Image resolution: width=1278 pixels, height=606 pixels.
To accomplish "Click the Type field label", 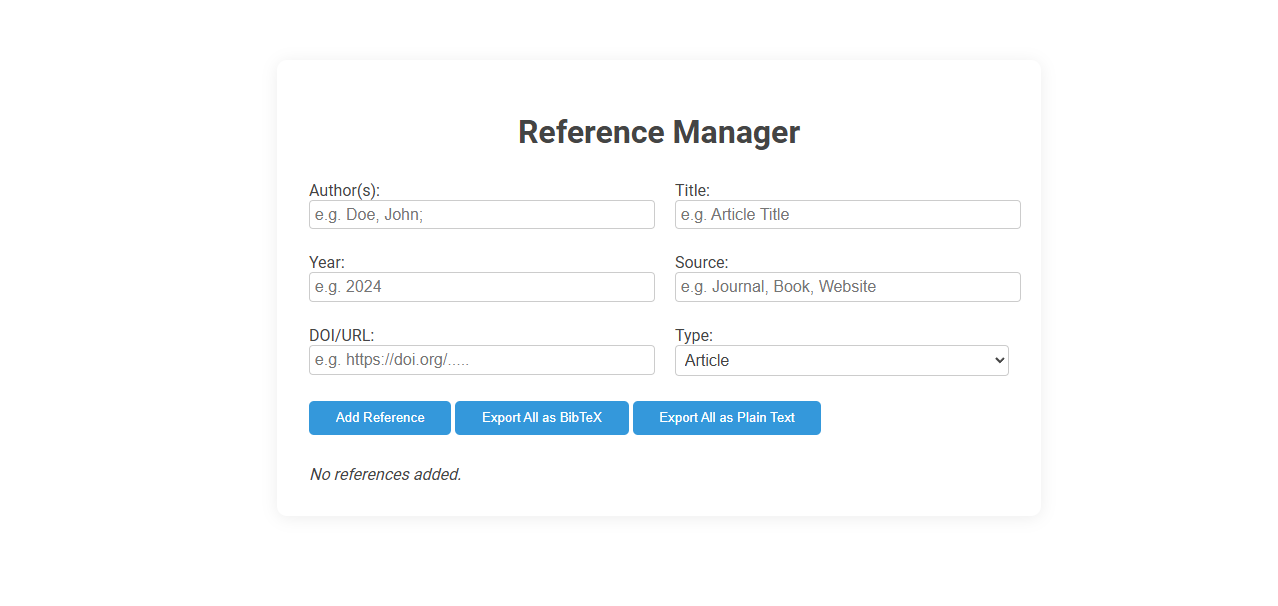I will pyautogui.click(x=692, y=335).
